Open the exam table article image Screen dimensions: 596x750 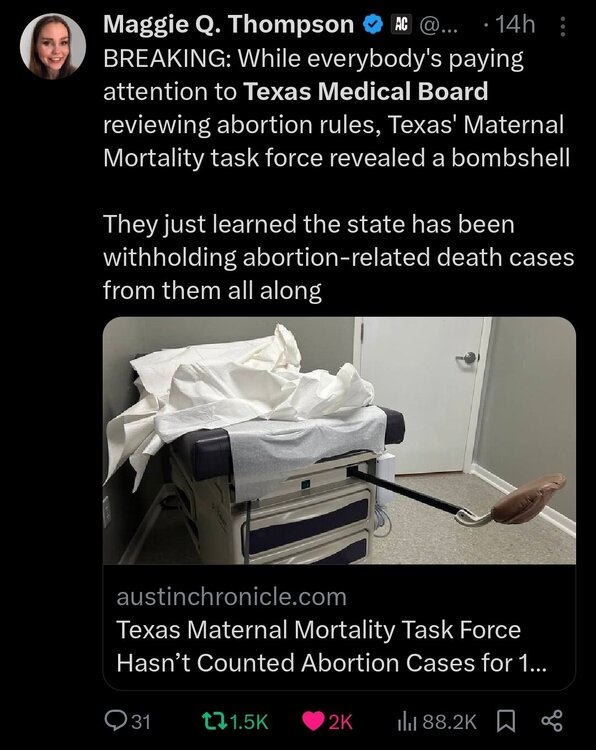click(339, 441)
